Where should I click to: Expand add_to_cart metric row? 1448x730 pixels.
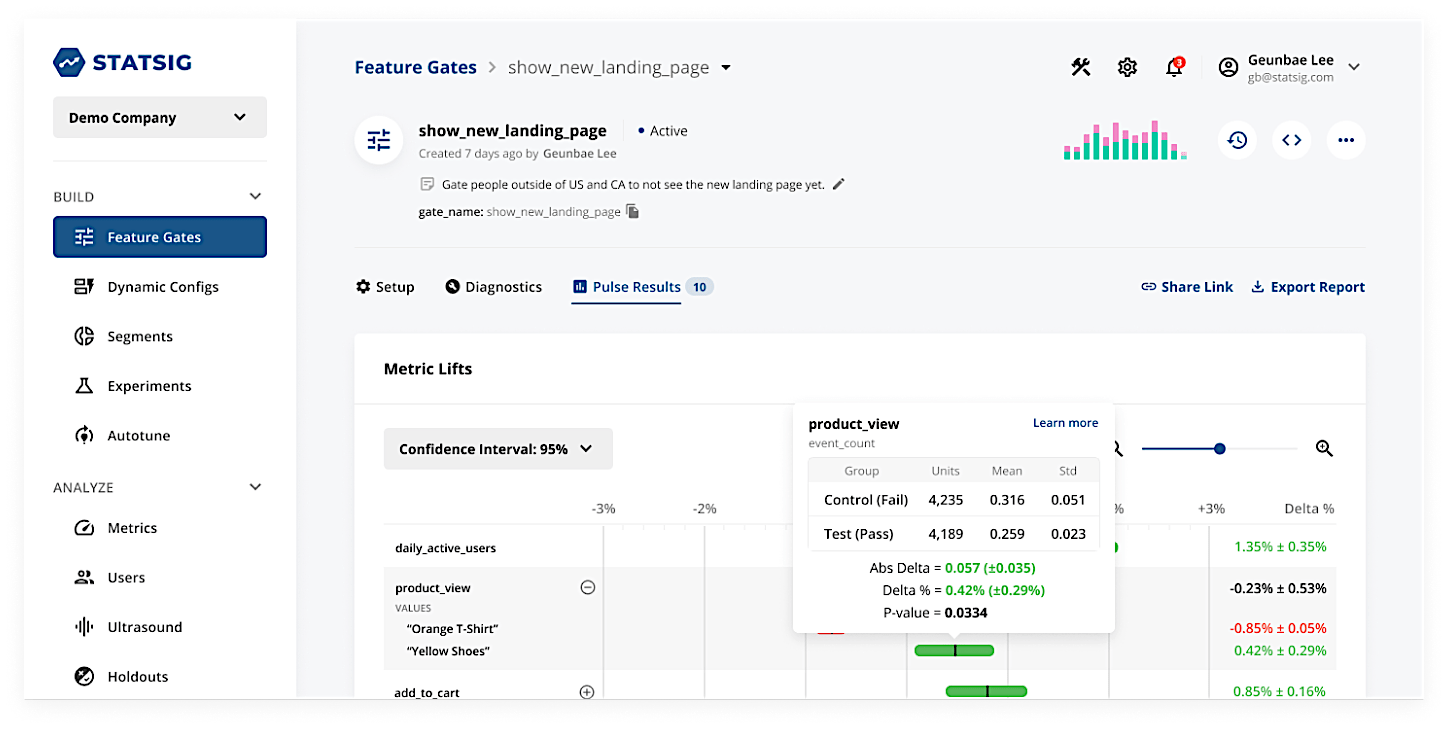(588, 692)
